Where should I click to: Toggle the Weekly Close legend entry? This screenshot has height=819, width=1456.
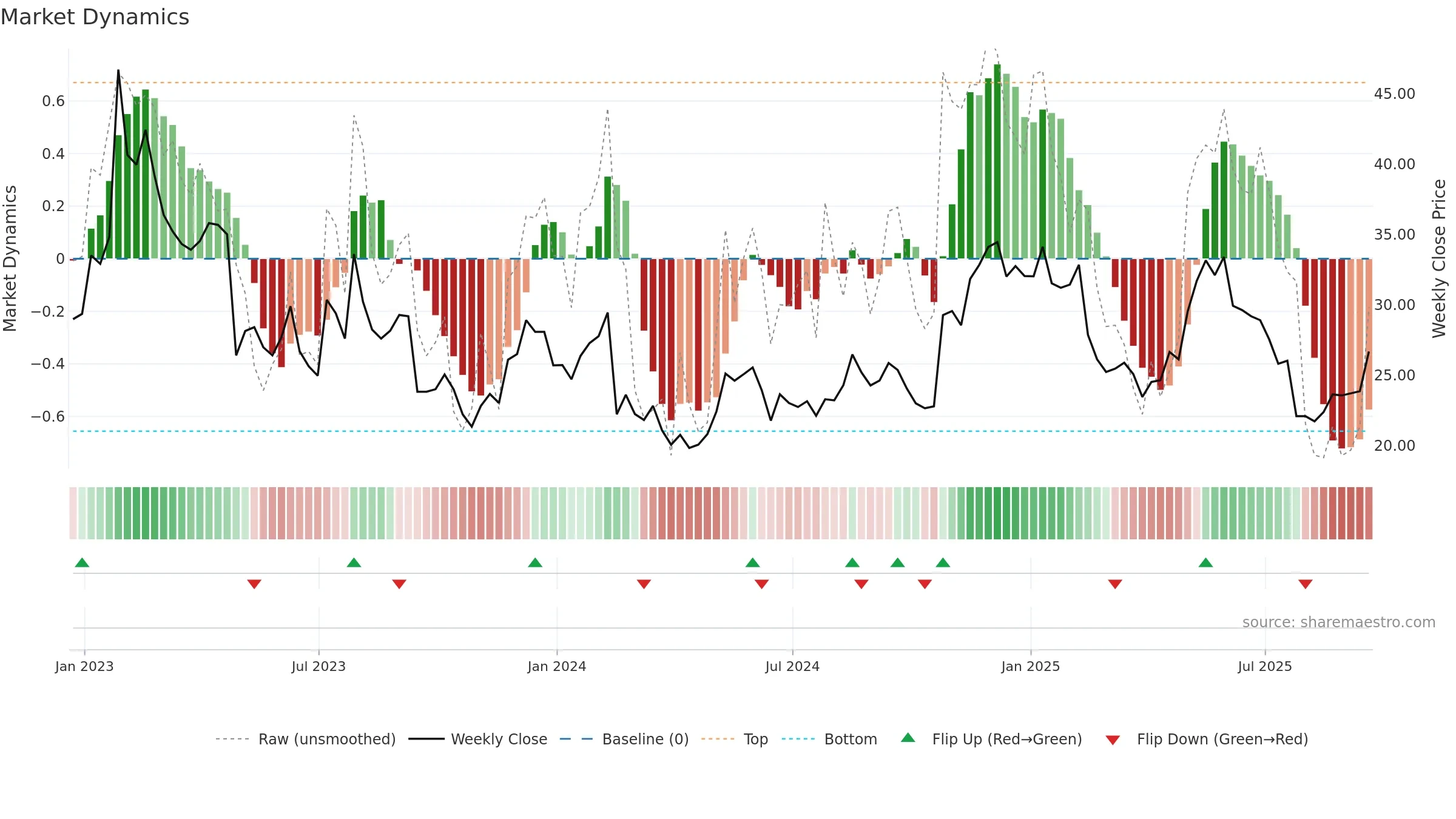point(478,739)
